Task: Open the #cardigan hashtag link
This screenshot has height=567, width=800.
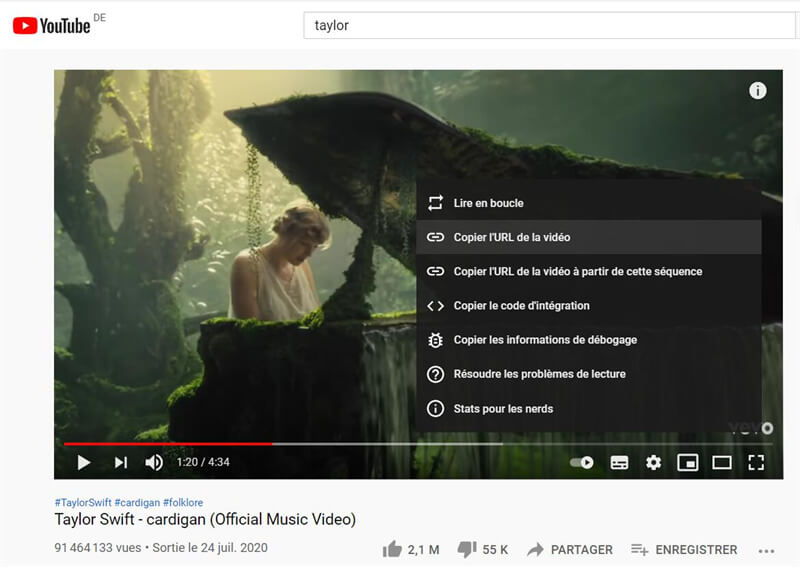Action: (x=137, y=503)
